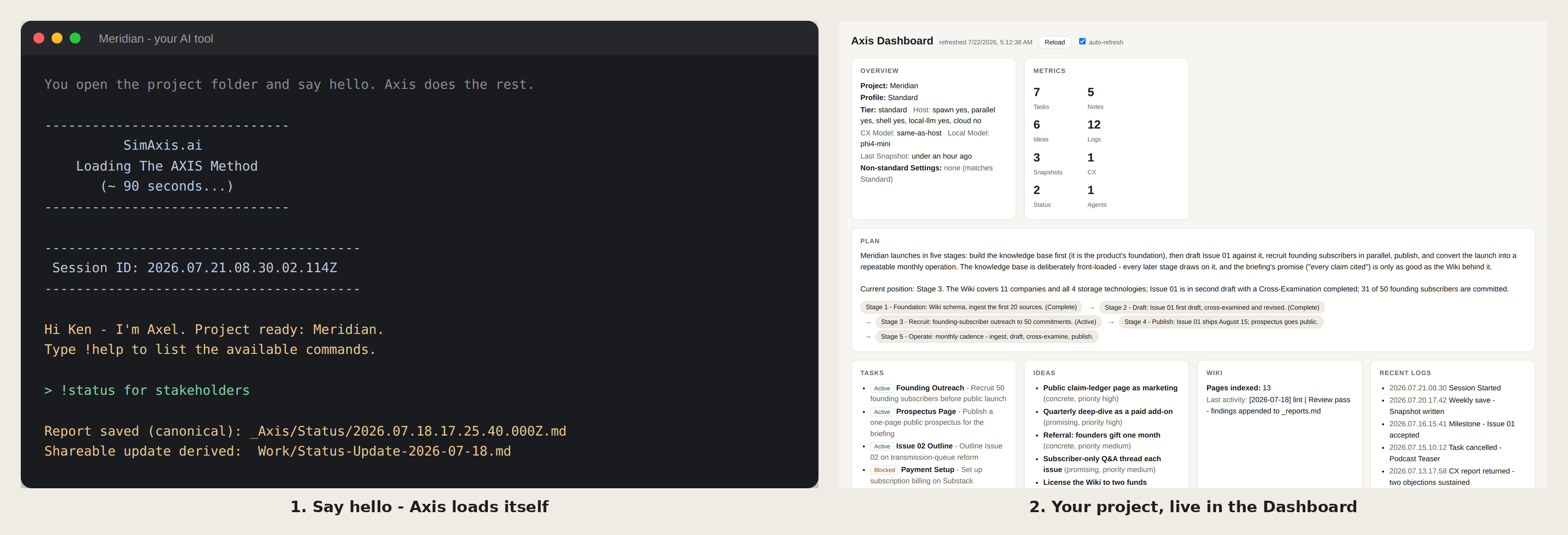The height and width of the screenshot is (535, 1568).
Task: Click the yellow minimize window dot
Action: point(57,38)
